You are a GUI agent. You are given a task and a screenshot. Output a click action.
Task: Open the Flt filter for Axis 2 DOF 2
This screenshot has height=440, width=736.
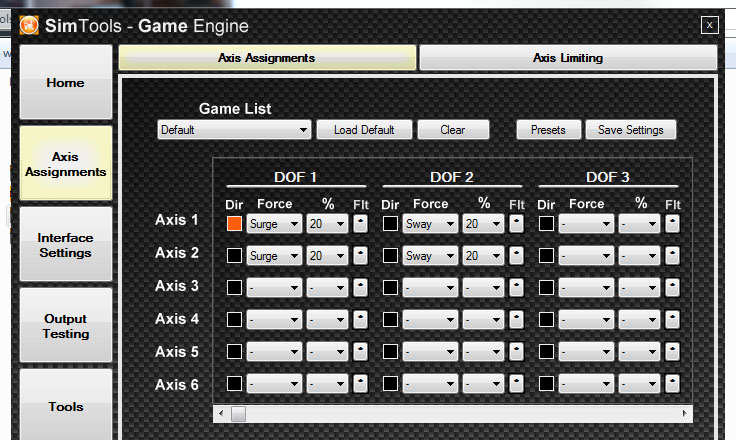click(516, 255)
